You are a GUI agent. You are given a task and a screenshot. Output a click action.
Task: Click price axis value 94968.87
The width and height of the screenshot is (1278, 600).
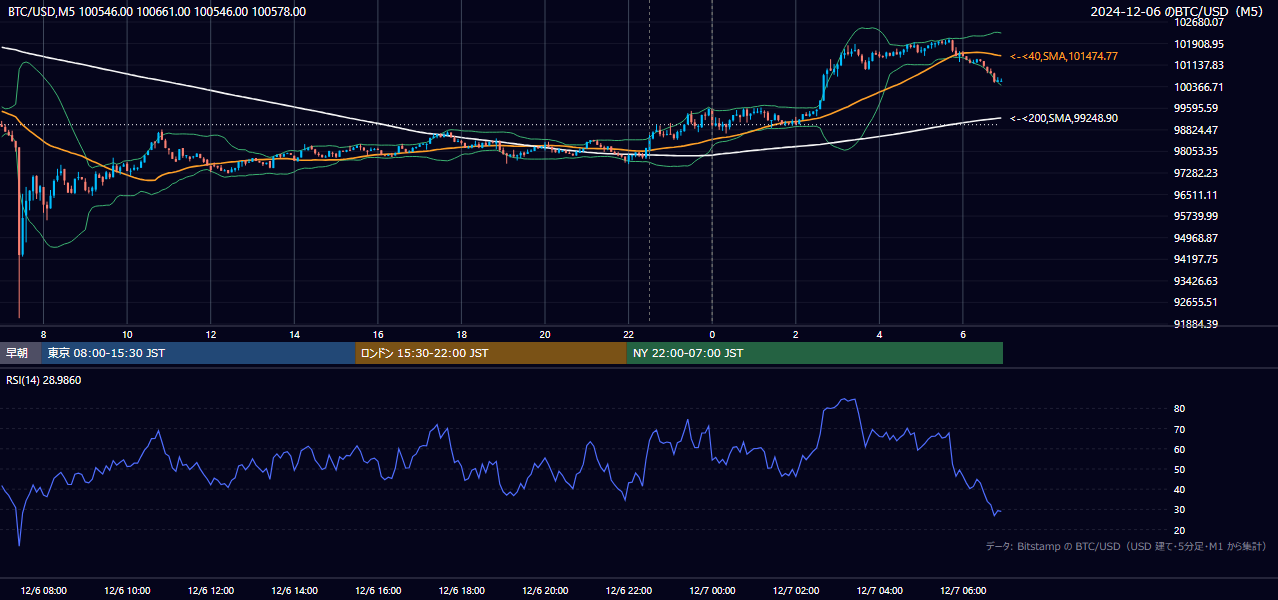[x=1196, y=238]
